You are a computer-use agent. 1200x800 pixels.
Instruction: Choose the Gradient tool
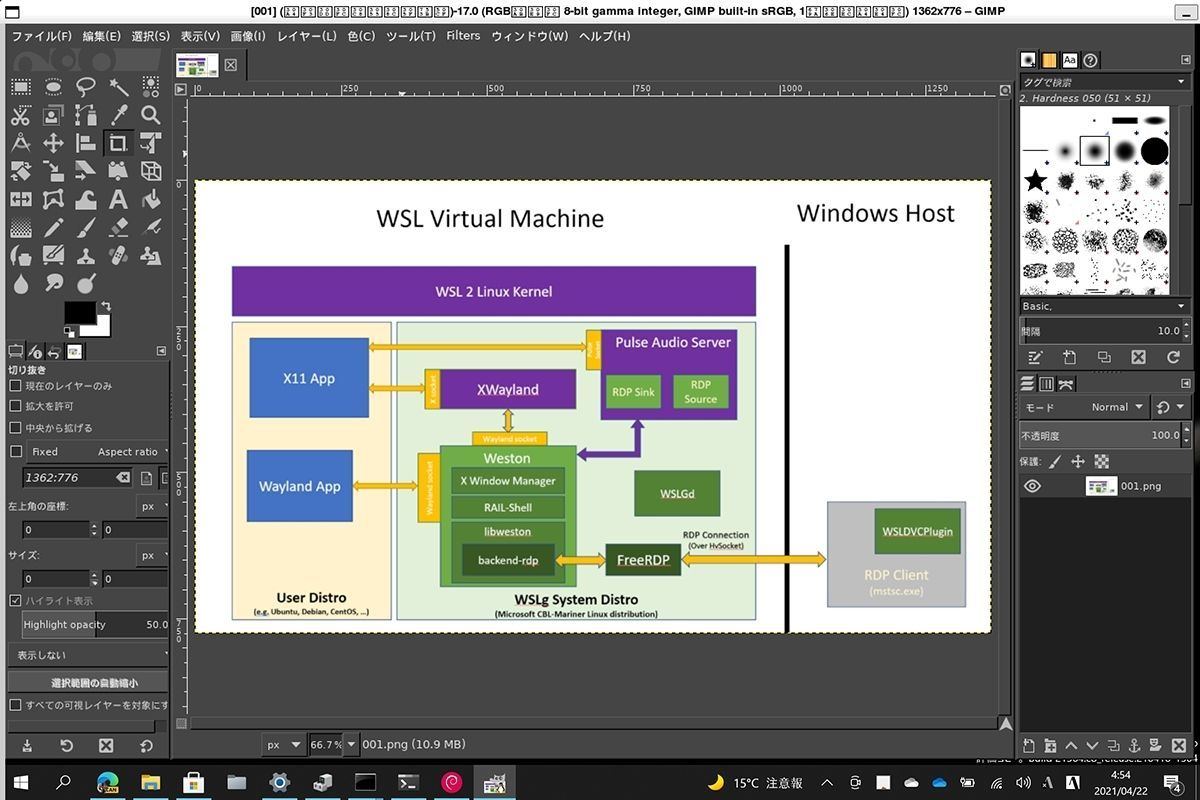20,227
